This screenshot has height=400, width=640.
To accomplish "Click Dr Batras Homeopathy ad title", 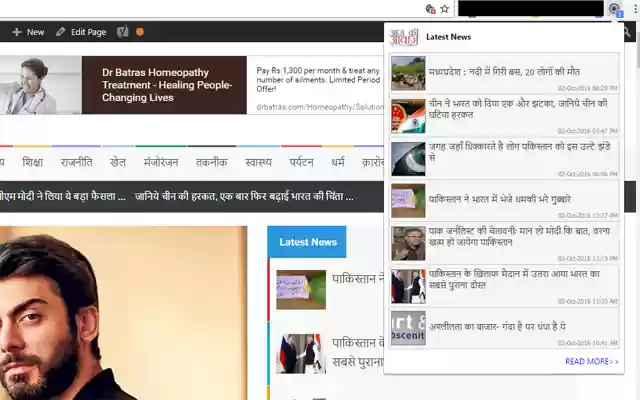I will [x=167, y=85].
